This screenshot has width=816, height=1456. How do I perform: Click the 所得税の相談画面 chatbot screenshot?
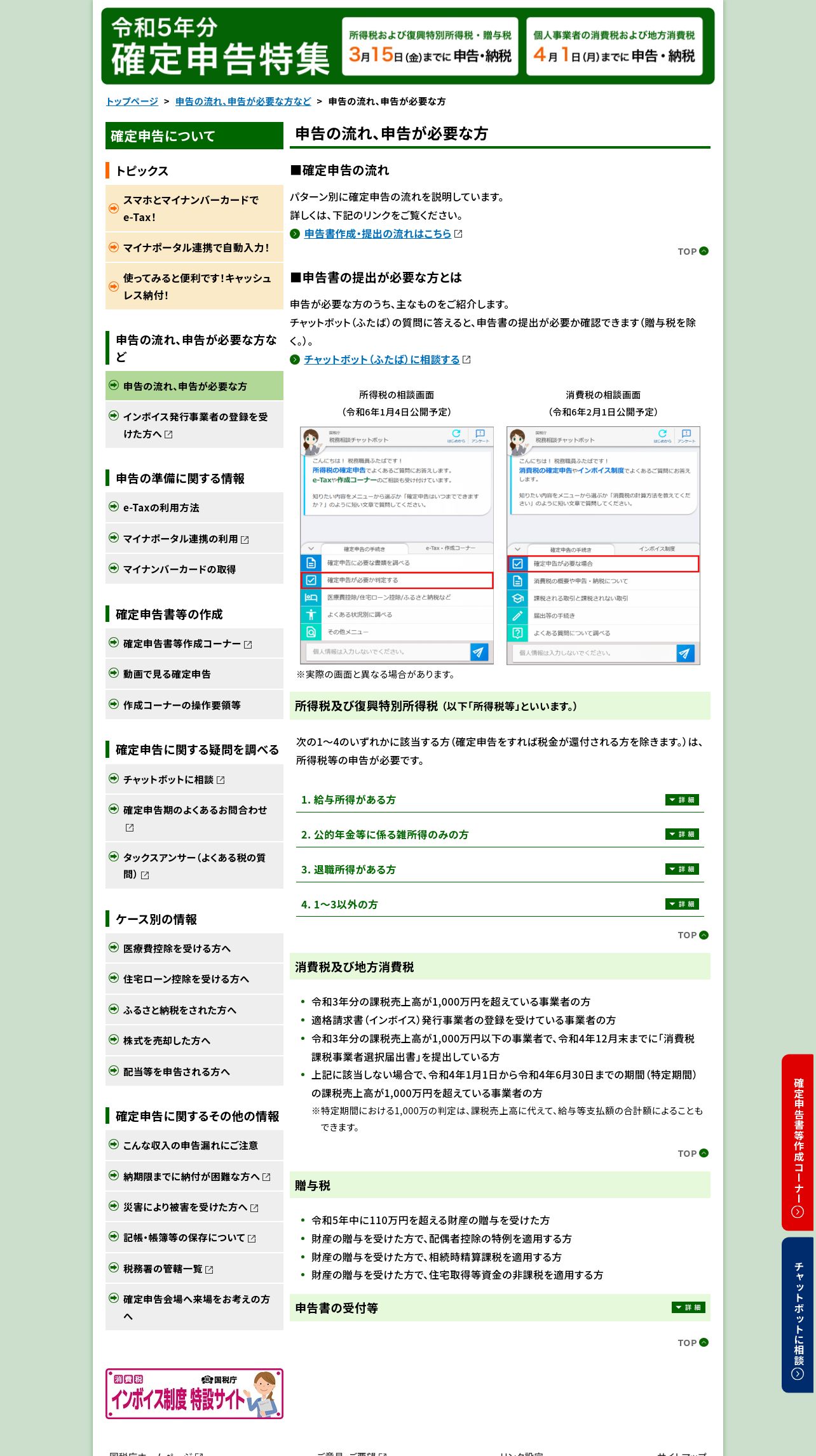[x=397, y=546]
